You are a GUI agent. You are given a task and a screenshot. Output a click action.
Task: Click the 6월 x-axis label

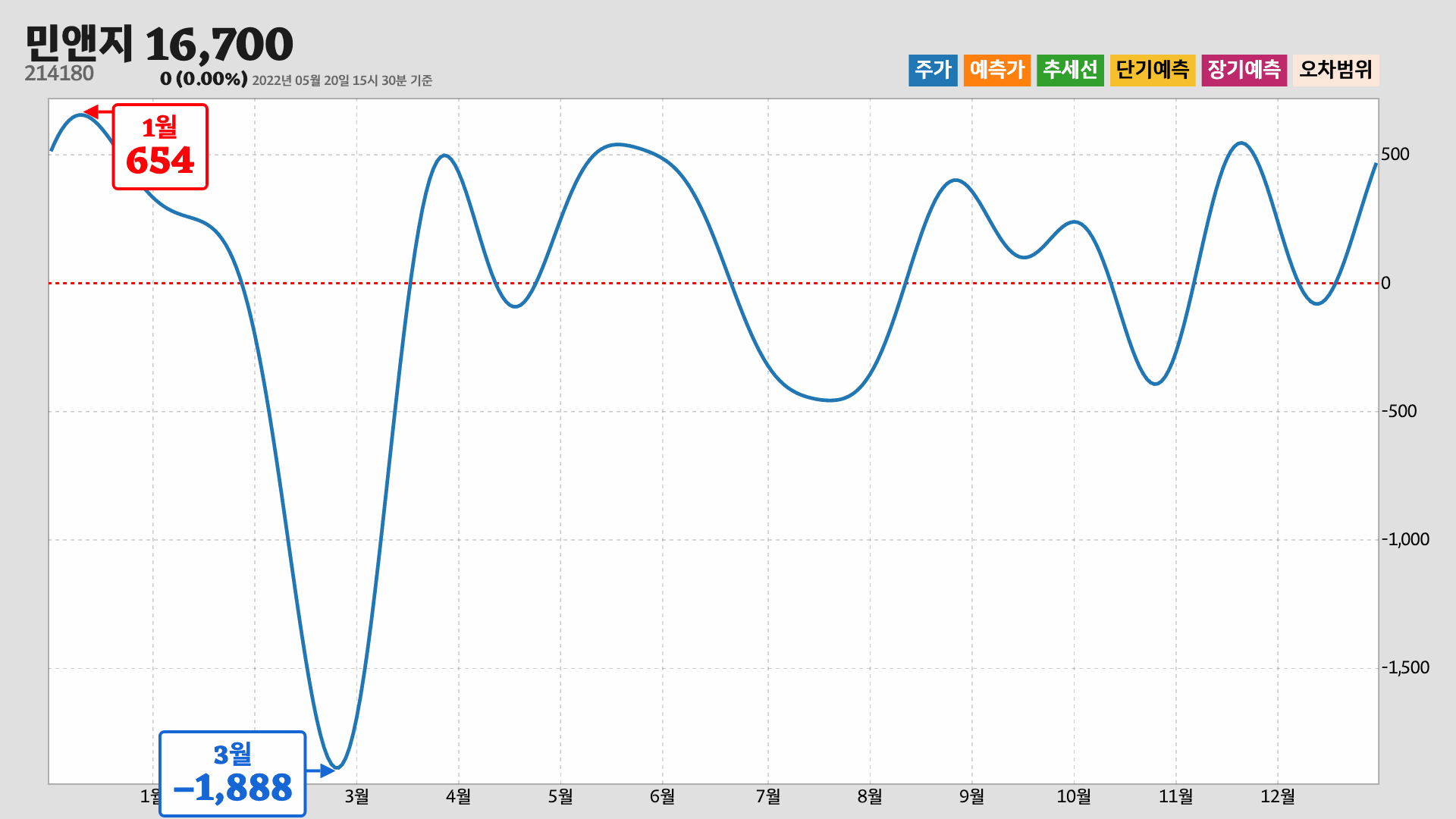click(662, 796)
